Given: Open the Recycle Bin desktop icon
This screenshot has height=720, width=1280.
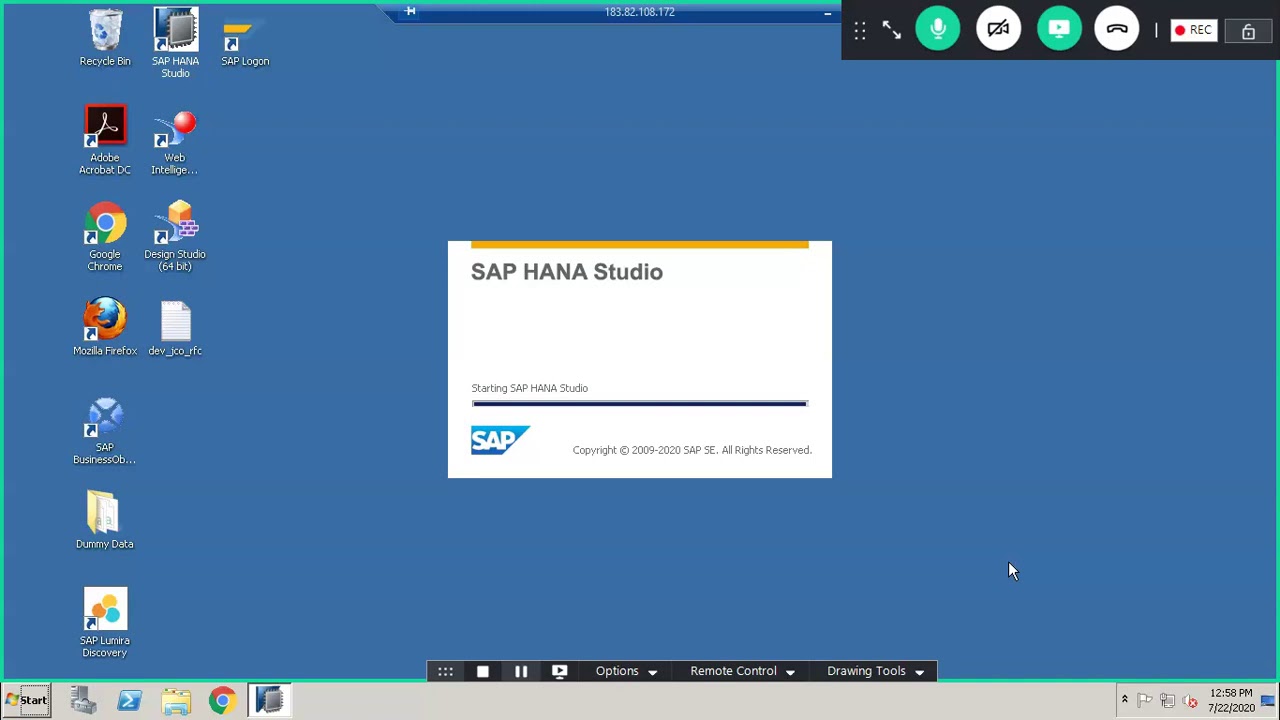Looking at the screenshot, I should [x=105, y=38].
